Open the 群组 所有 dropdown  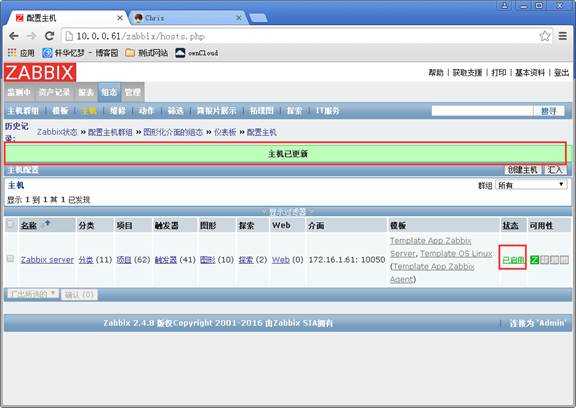pyautogui.click(x=531, y=185)
